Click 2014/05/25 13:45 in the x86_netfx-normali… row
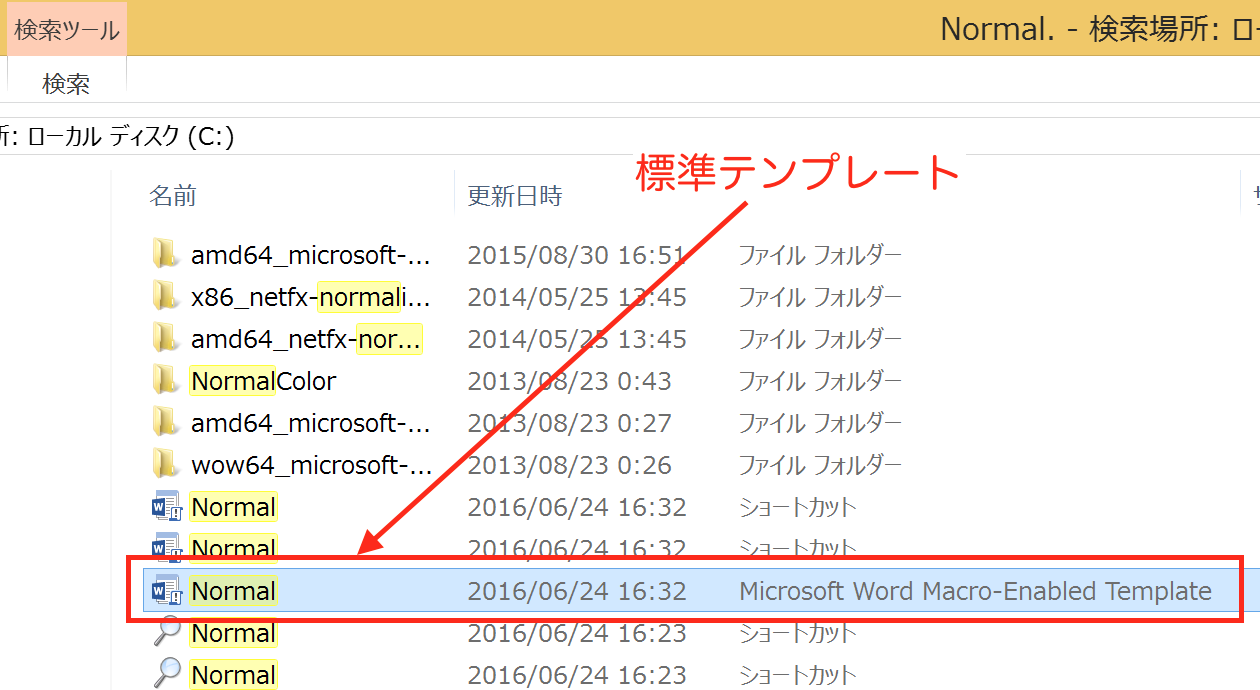This screenshot has width=1260, height=690. pyautogui.click(x=577, y=297)
